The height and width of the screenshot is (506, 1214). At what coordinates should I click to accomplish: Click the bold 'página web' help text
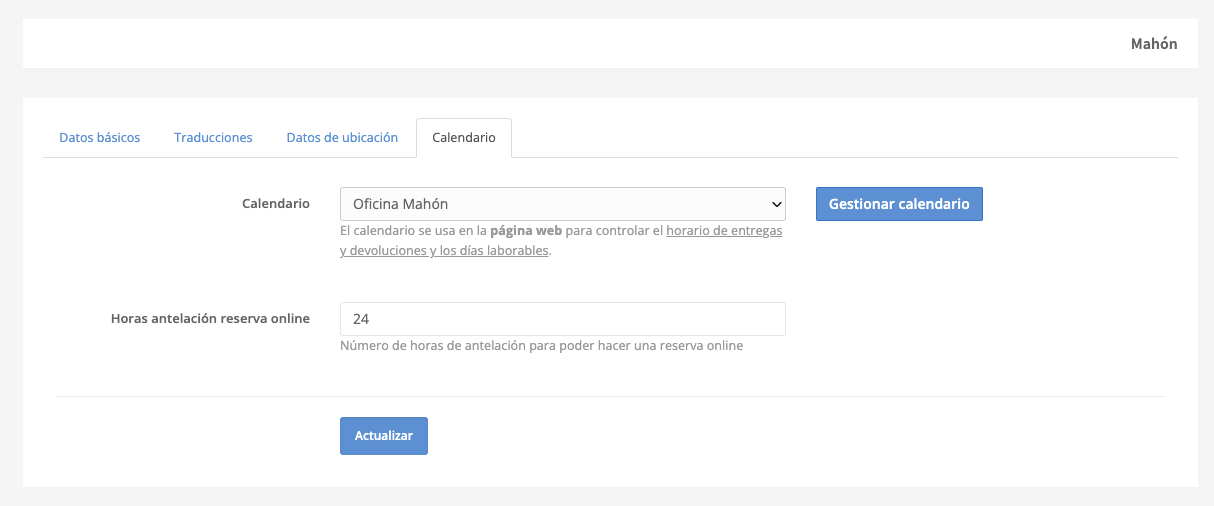point(525,230)
